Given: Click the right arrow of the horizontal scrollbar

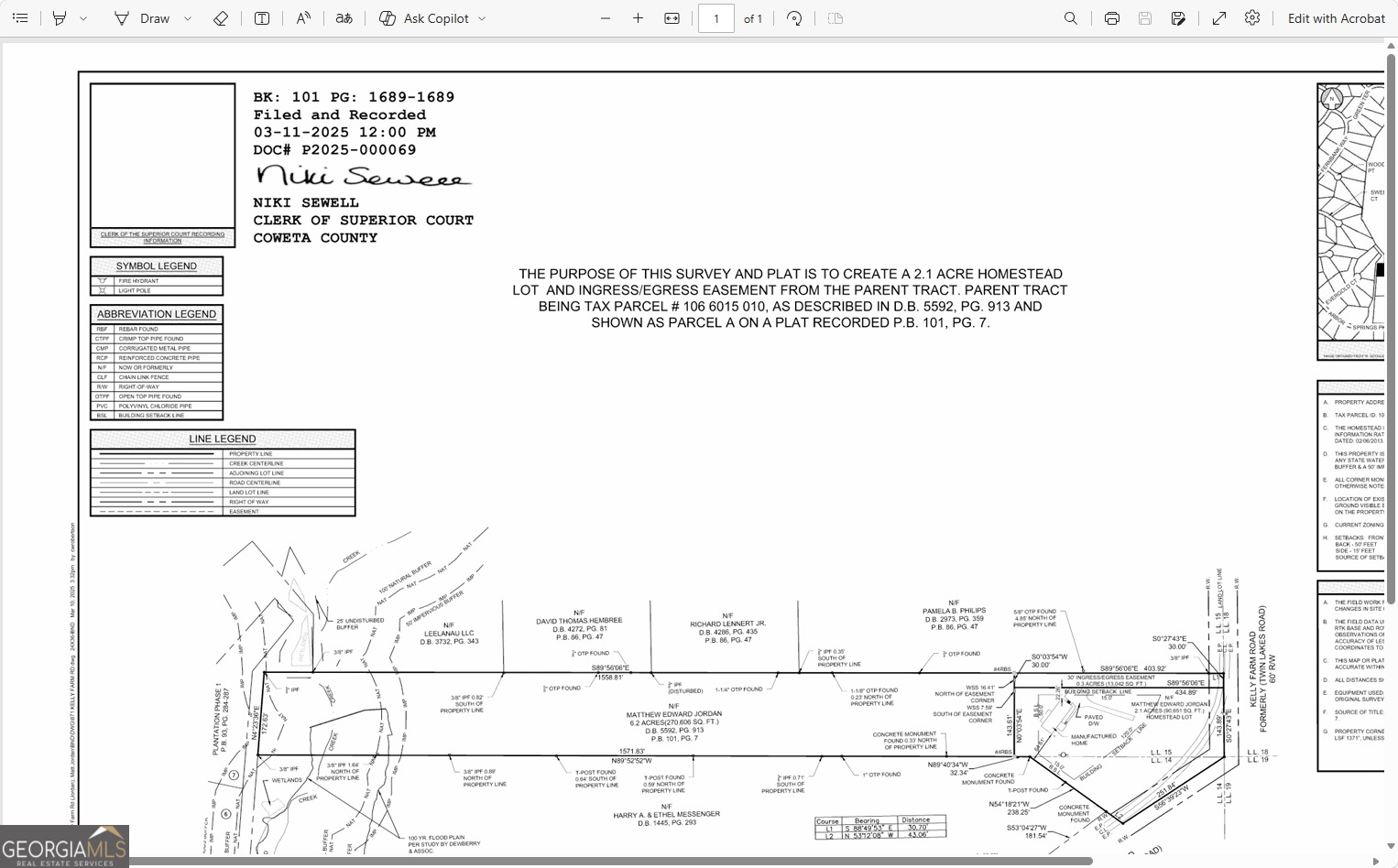Looking at the screenshot, I should (x=1376, y=862).
